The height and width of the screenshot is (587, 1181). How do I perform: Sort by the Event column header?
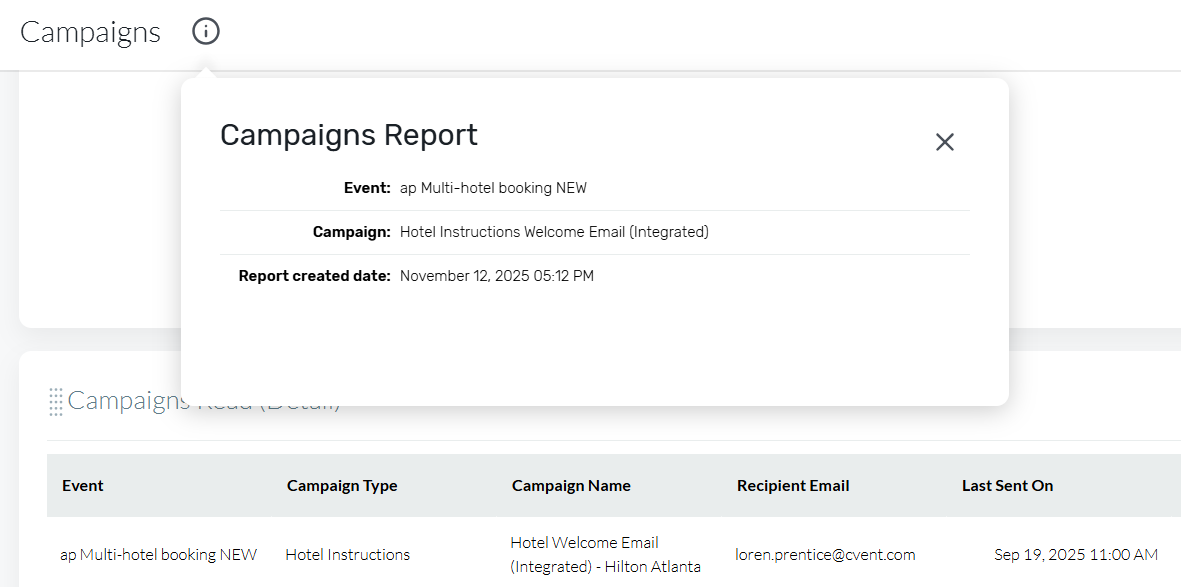83,486
